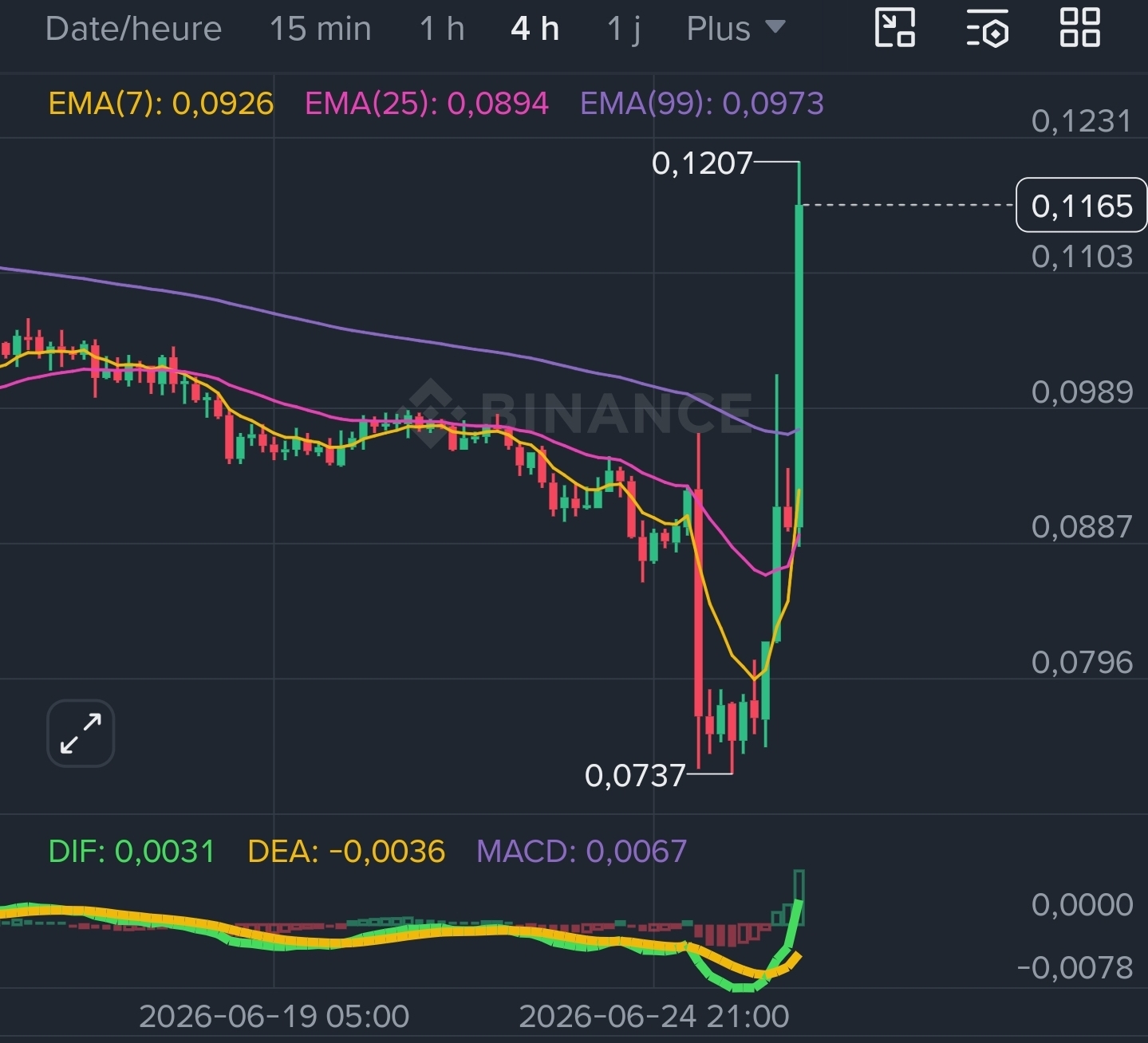This screenshot has height=1043, width=1148.
Task: Select the EMA(7): 0,0926 indicator label
Action: click(x=161, y=104)
